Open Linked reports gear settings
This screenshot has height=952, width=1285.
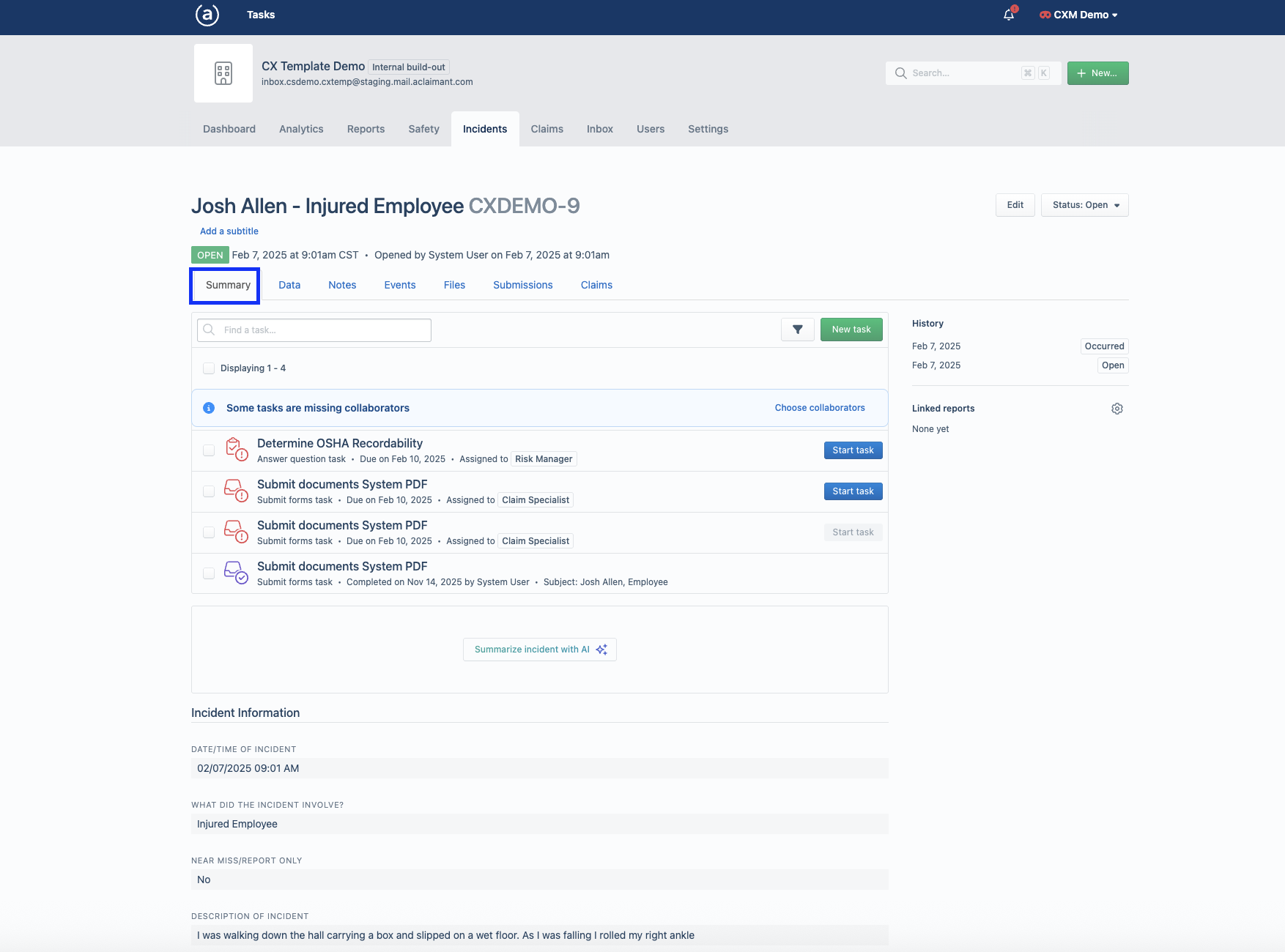tap(1117, 409)
